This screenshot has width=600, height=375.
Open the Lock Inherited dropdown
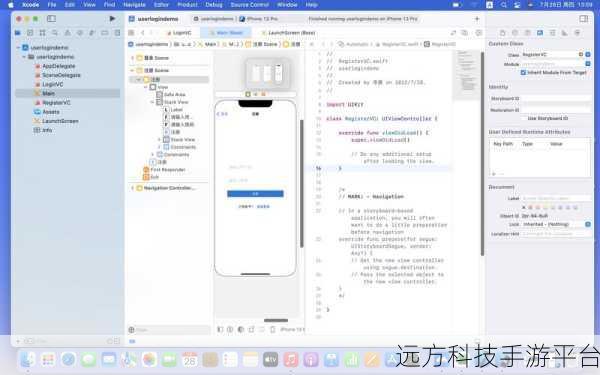tap(588, 224)
